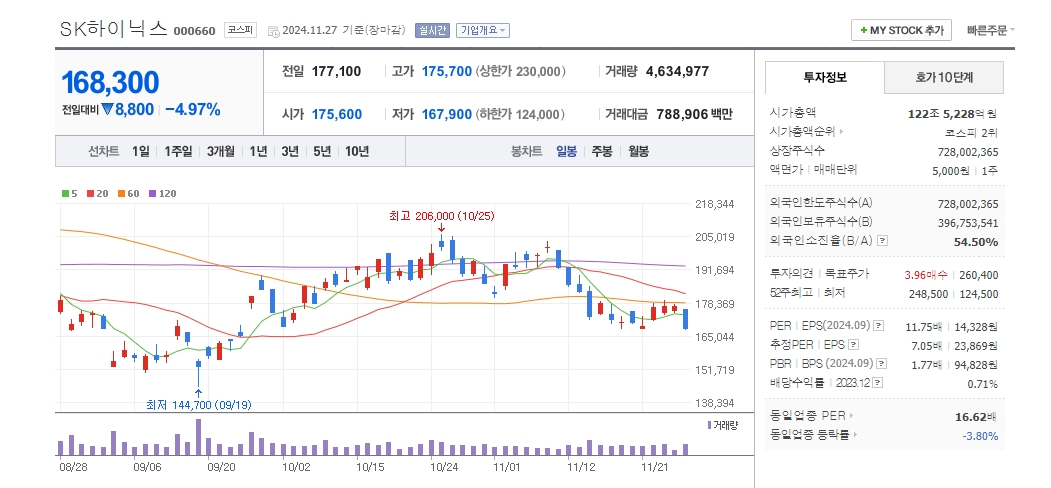Select the 1주일 line chart period
The height and width of the screenshot is (488, 1051).
point(178,151)
